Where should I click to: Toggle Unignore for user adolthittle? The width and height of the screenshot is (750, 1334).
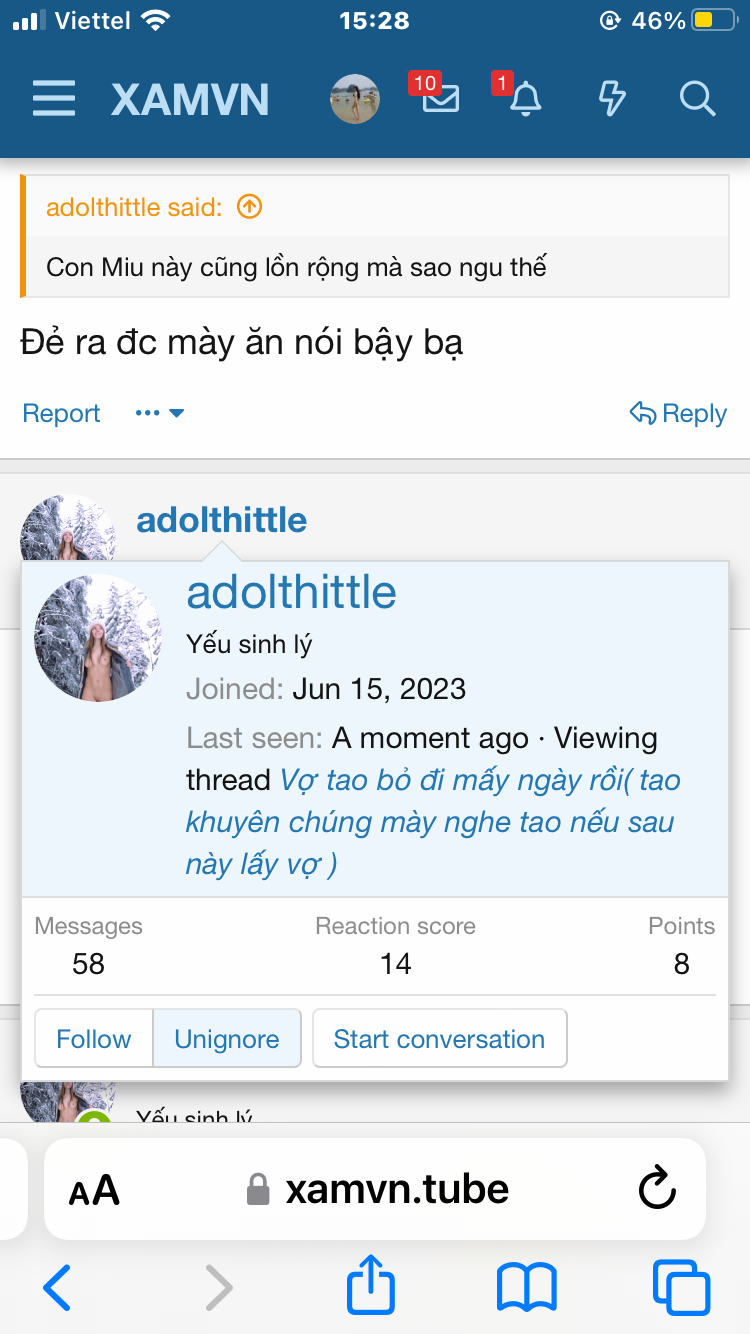[x=227, y=1039]
